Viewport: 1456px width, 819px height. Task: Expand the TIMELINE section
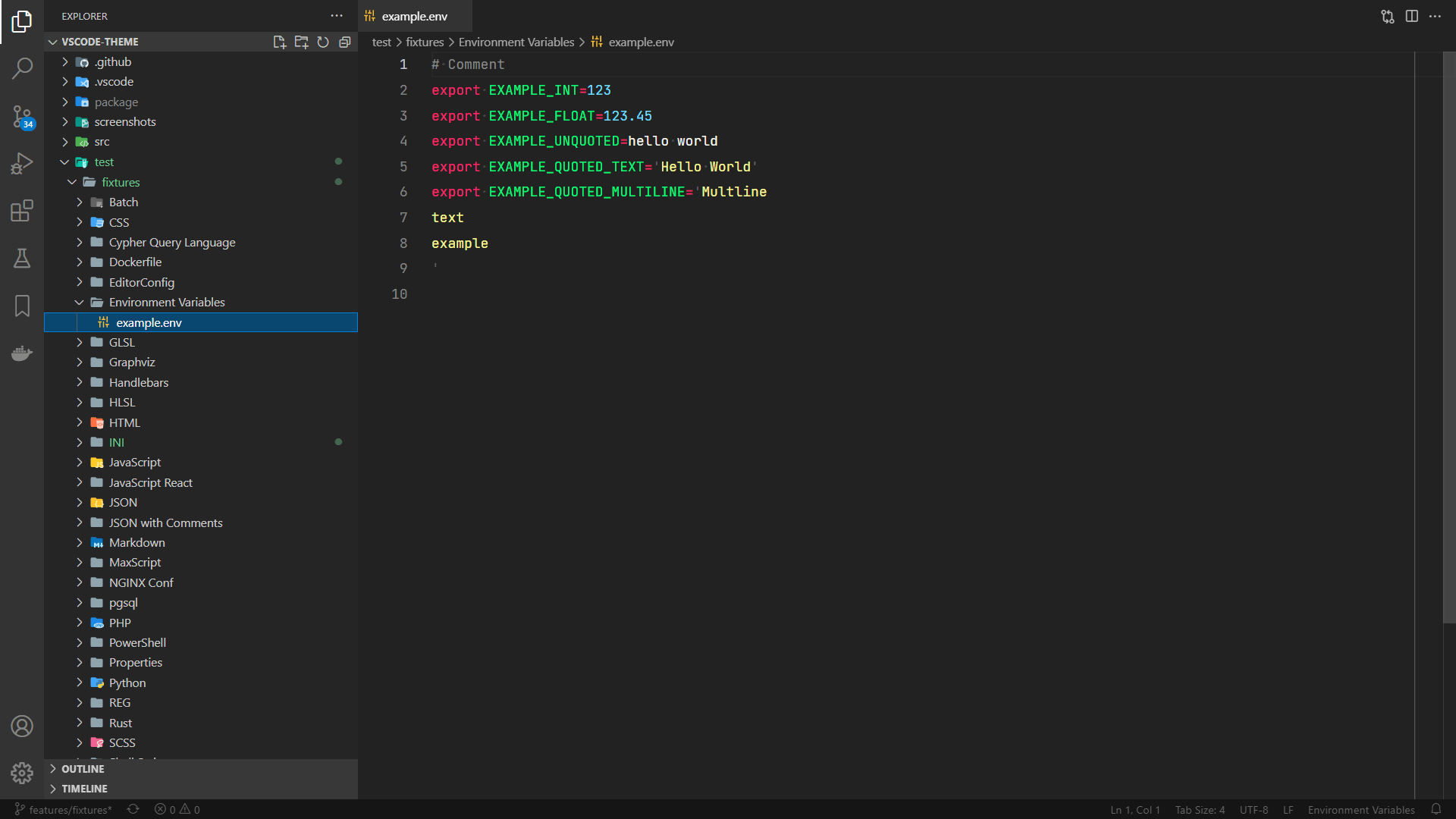84,789
